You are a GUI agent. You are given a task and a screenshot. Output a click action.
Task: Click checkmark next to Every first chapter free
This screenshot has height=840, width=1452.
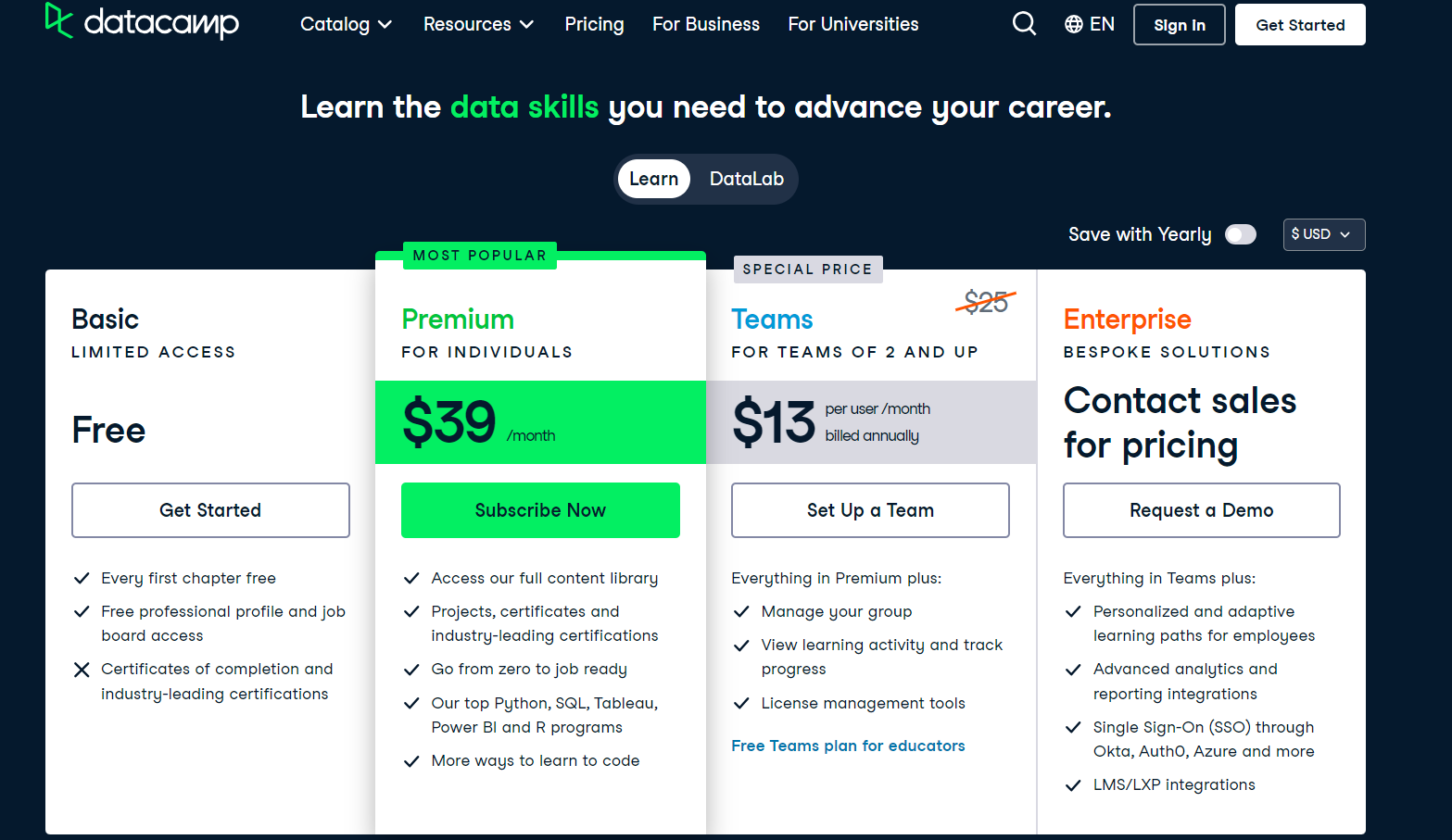[x=82, y=579]
